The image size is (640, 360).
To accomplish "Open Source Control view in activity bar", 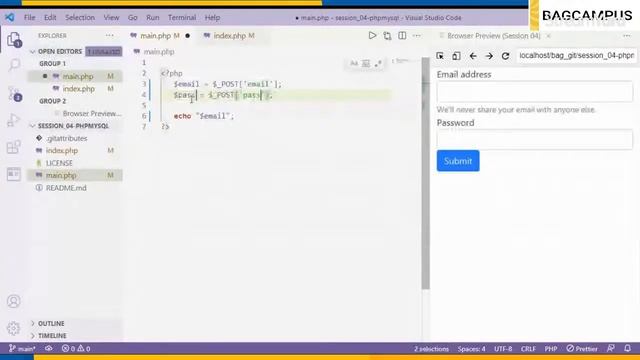I will 14,93.
